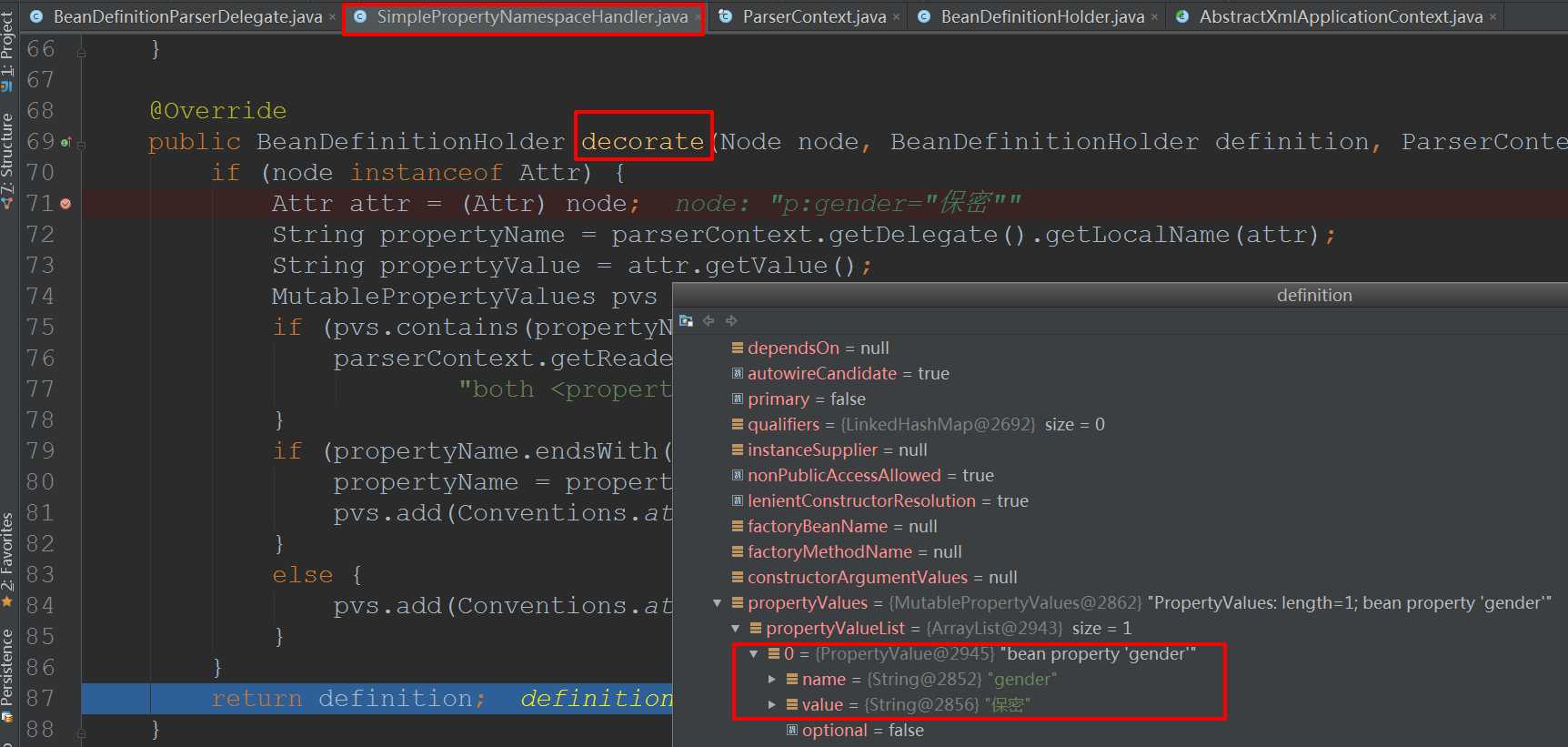Toggle the breakpoint on line 71
This screenshot has width=1568, height=747.
coord(65,204)
